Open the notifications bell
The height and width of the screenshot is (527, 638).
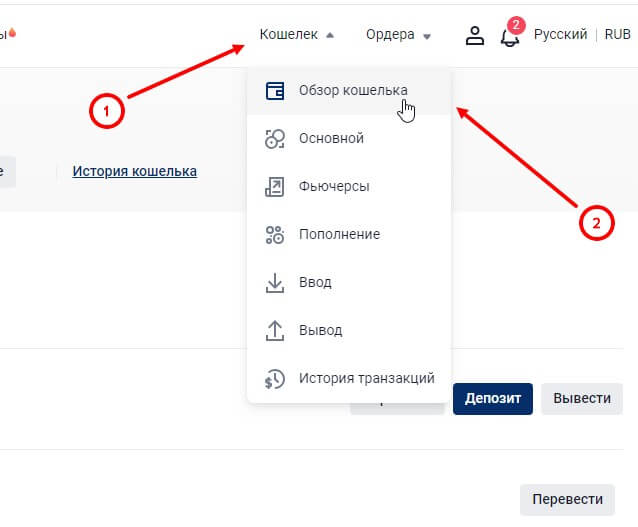pyautogui.click(x=510, y=37)
